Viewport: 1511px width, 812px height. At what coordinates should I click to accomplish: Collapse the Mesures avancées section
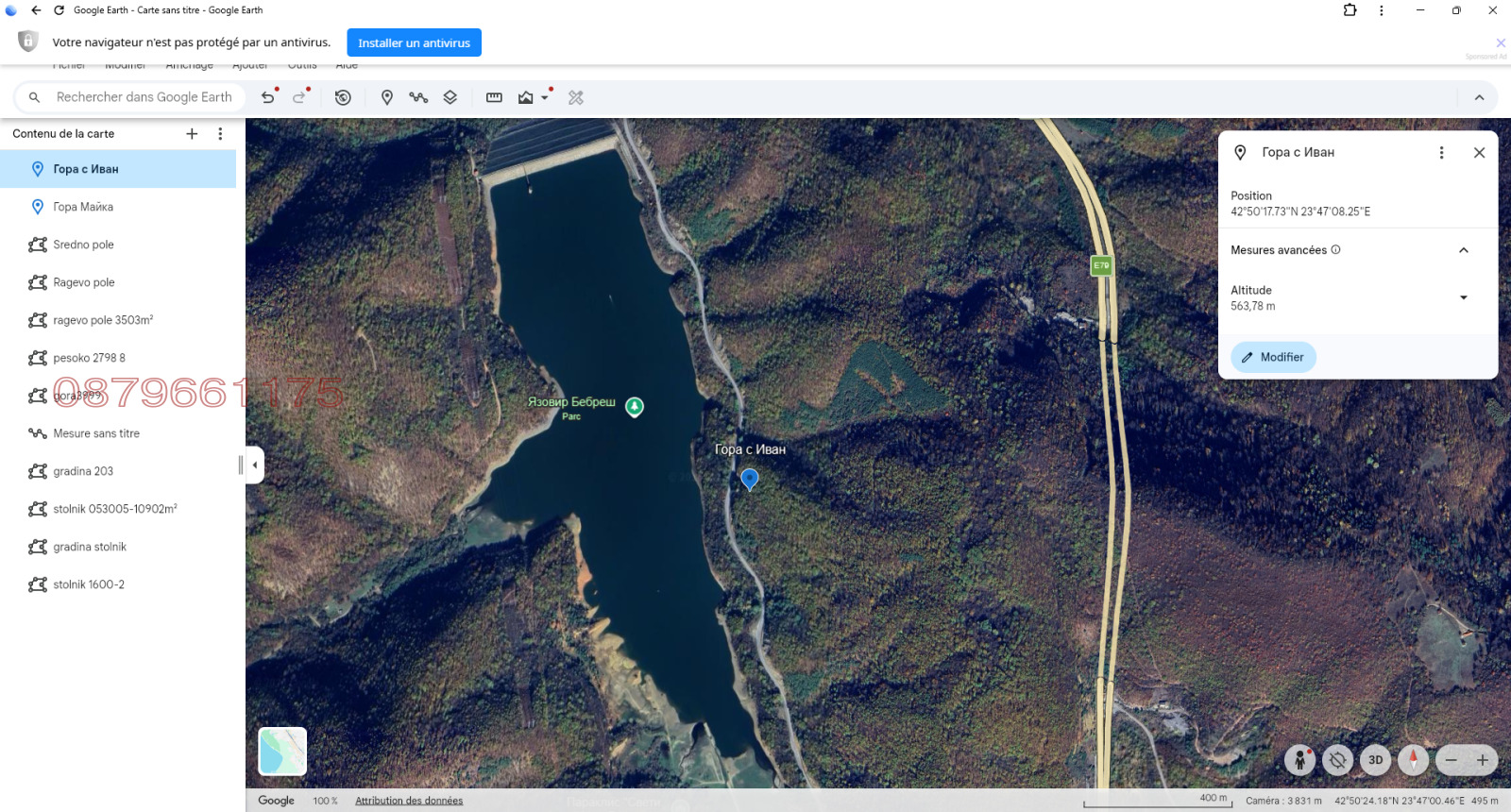tap(1464, 250)
